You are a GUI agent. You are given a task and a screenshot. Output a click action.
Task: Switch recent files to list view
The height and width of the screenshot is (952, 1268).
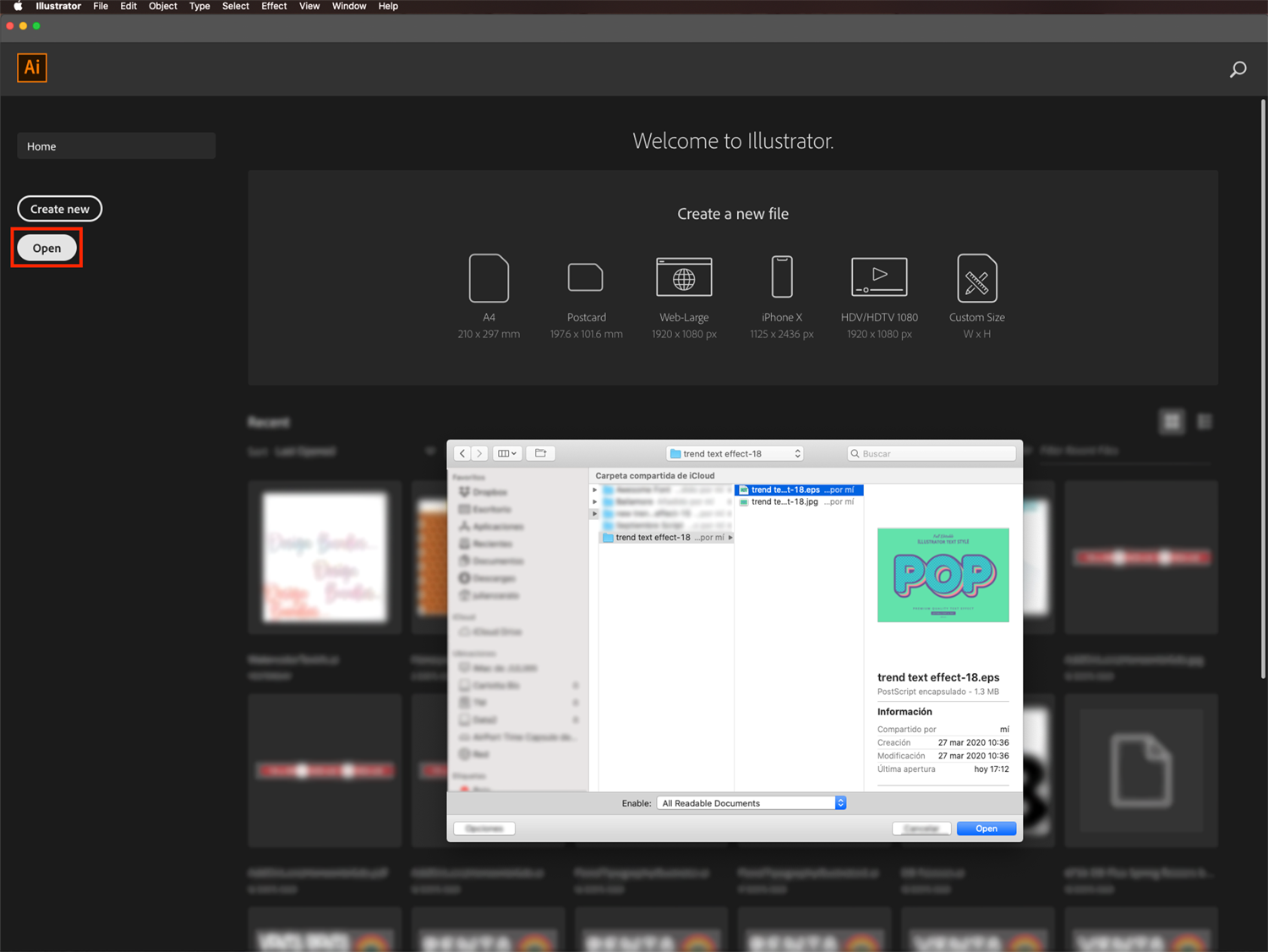[1205, 421]
